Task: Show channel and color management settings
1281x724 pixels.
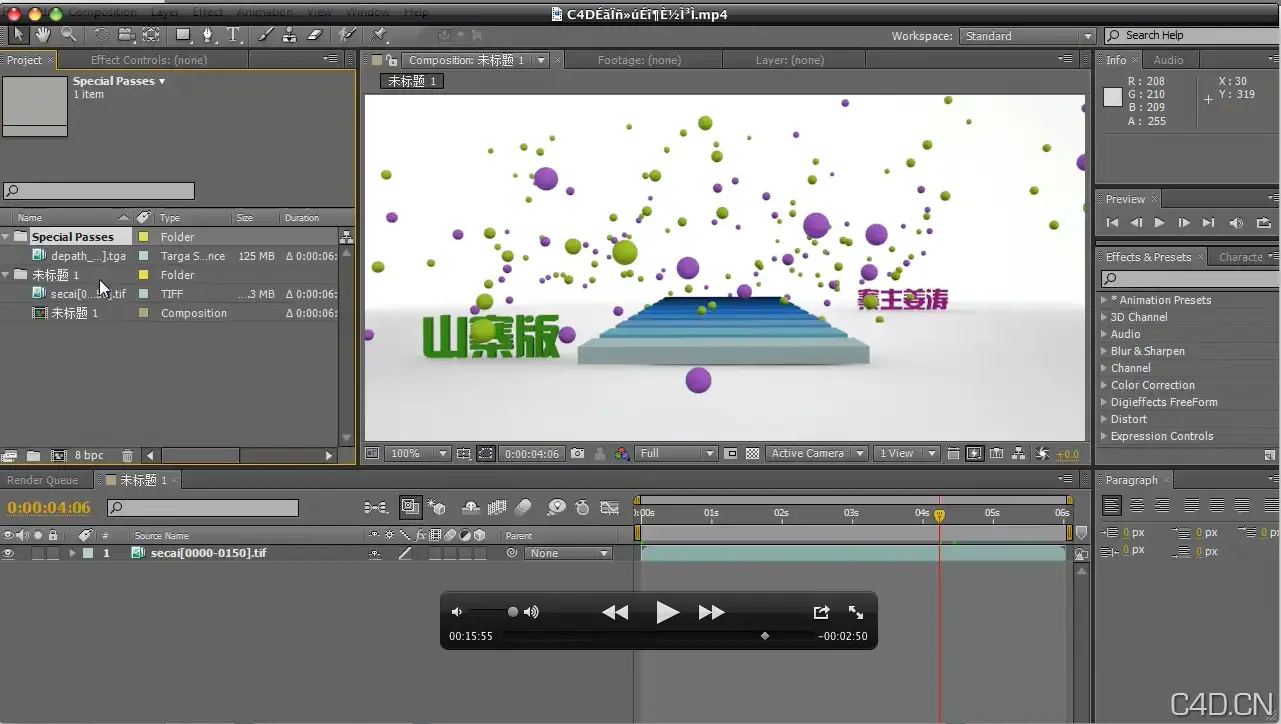Action: pos(622,453)
